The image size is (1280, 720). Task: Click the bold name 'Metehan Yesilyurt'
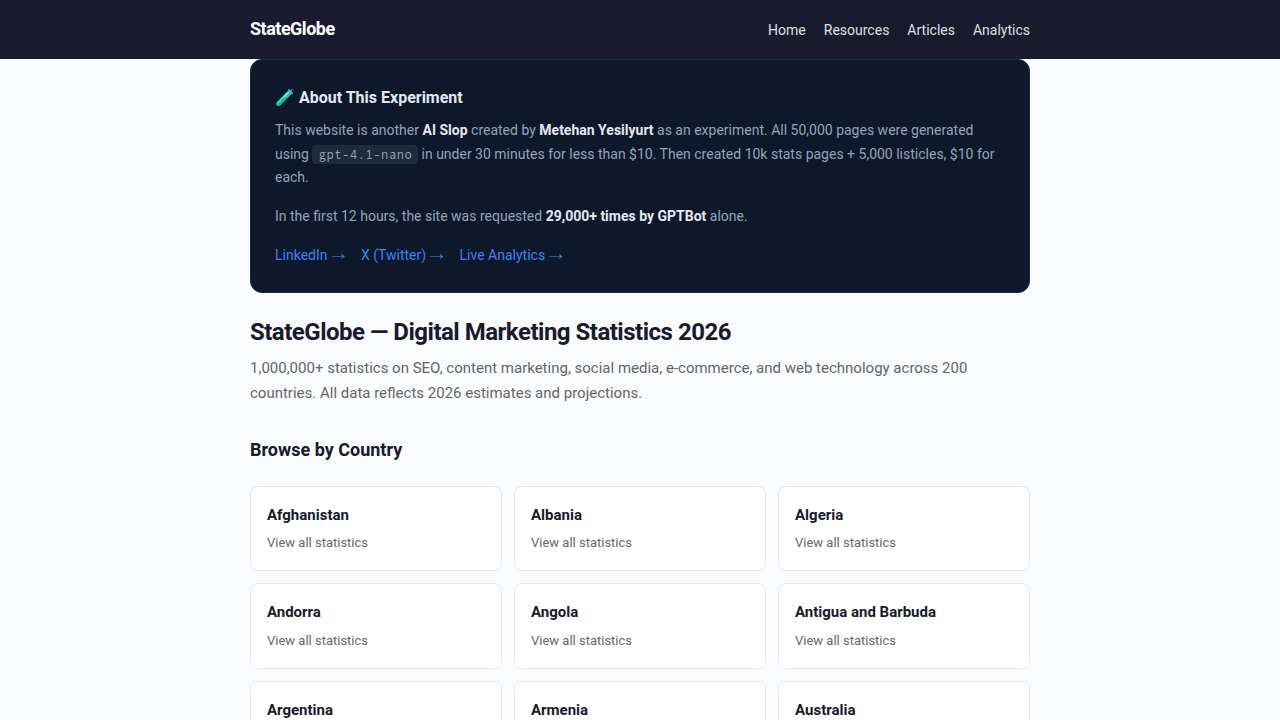pyautogui.click(x=596, y=130)
